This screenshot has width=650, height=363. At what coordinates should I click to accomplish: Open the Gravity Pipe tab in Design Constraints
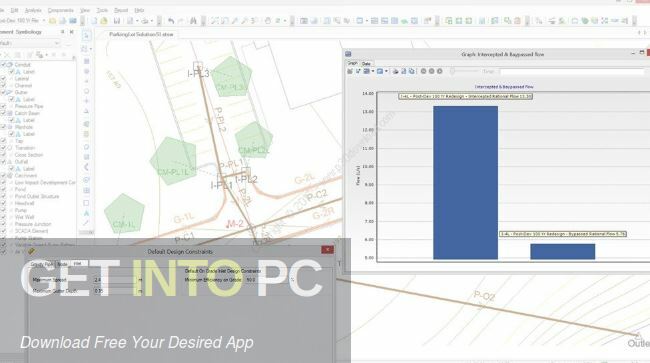[42, 264]
